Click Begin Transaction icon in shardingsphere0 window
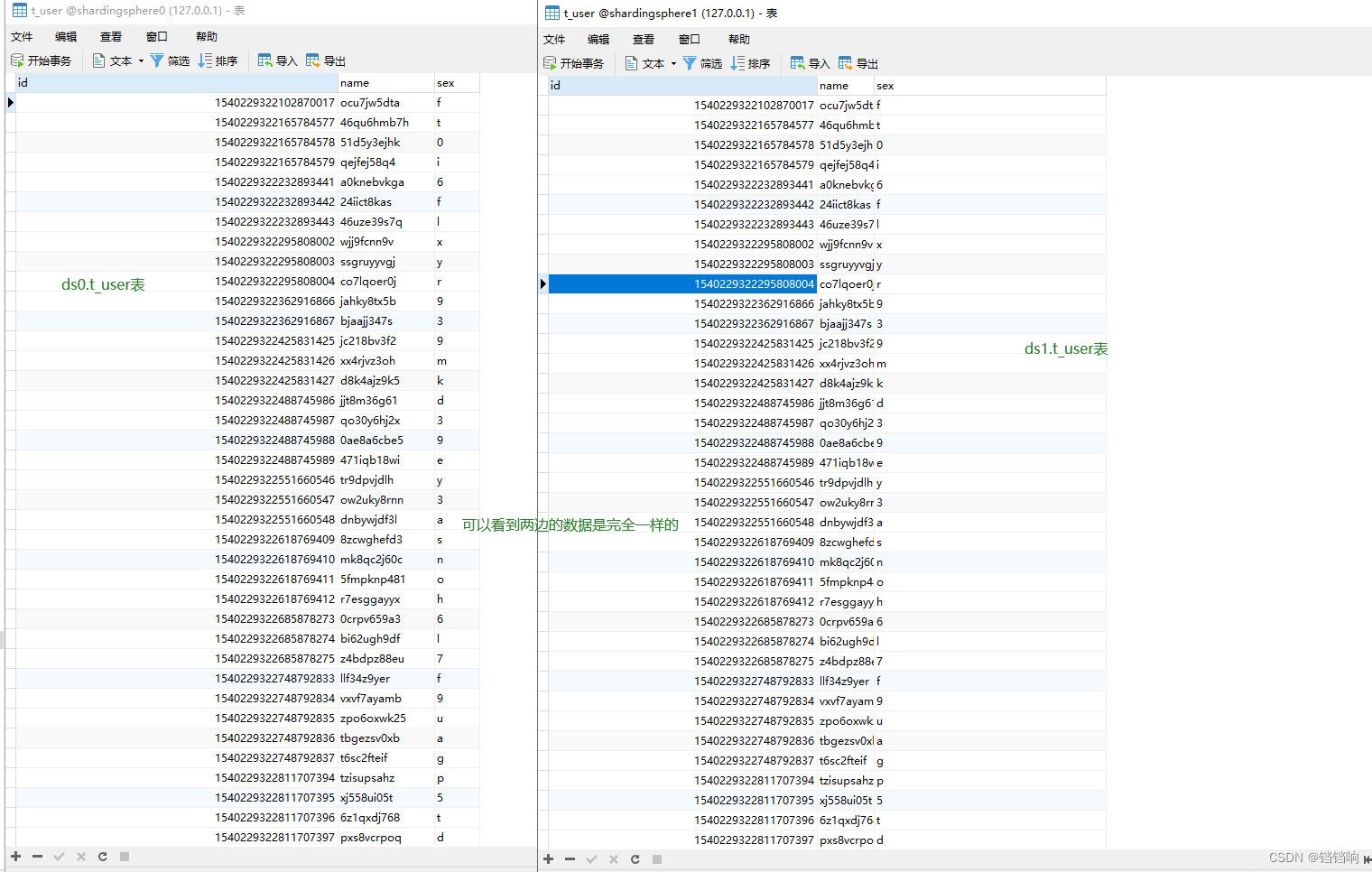Viewport: 1372px width, 872px height. pyautogui.click(x=17, y=60)
